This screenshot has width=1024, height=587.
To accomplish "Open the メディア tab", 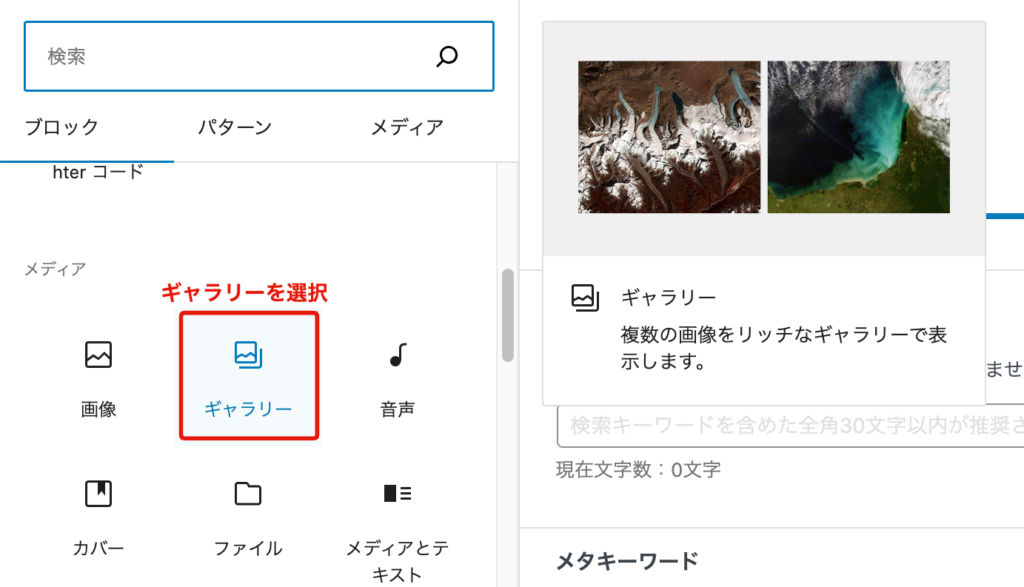I will [407, 127].
